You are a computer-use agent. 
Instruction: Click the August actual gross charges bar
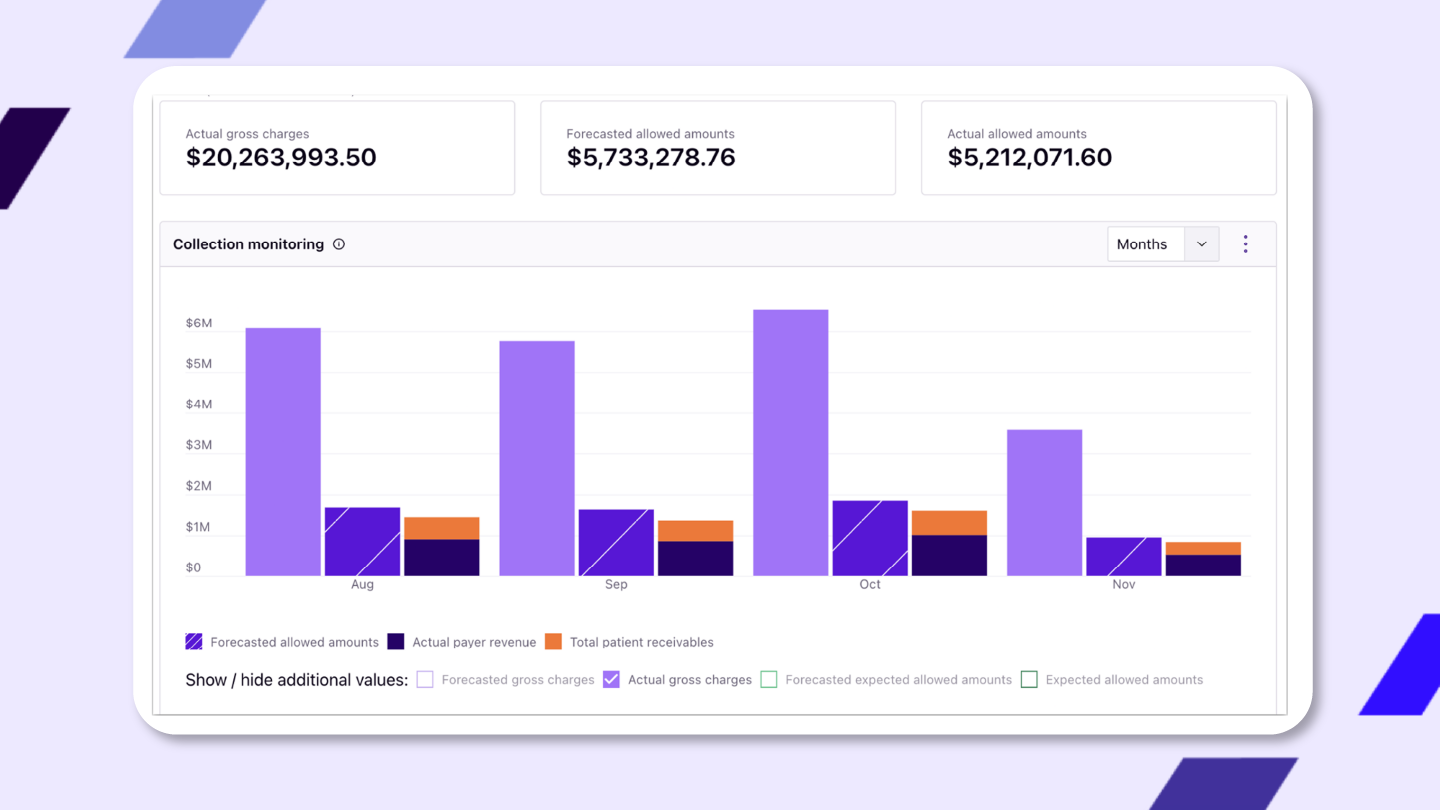coord(283,450)
